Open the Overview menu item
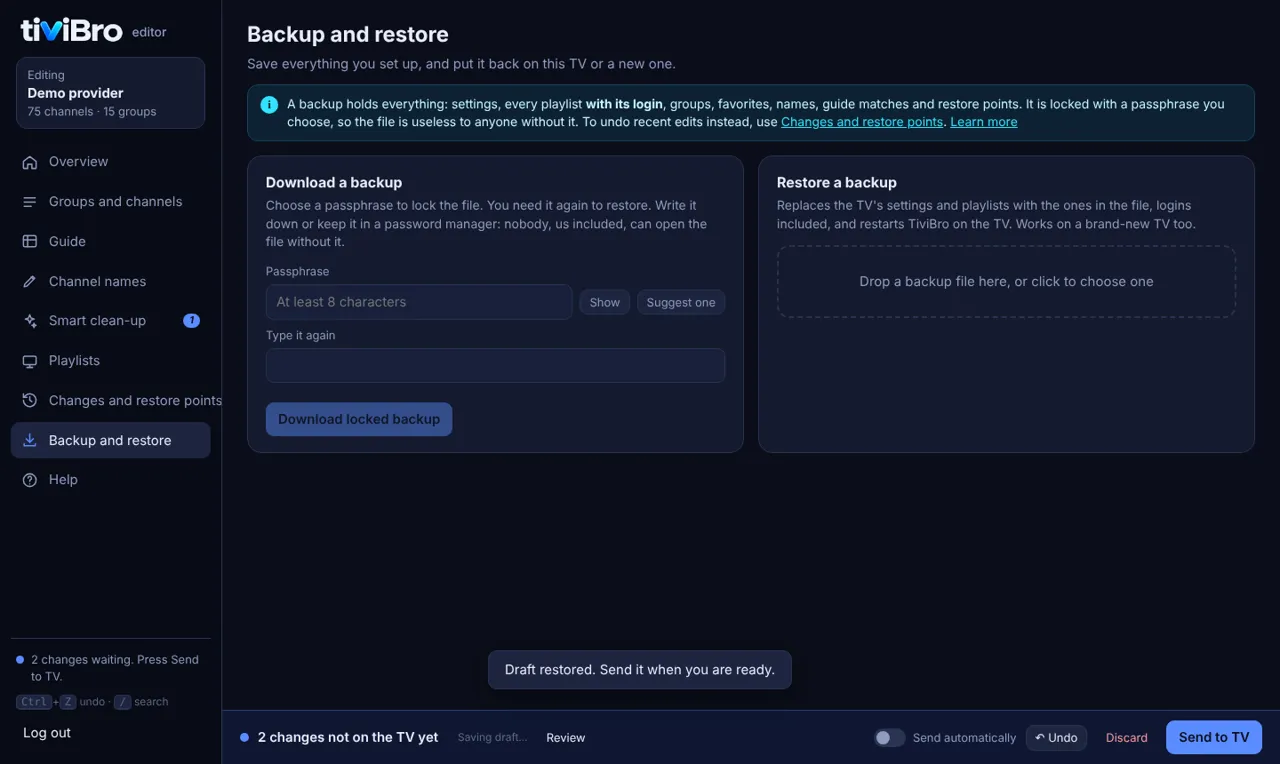The height and width of the screenshot is (764, 1280). click(110, 162)
